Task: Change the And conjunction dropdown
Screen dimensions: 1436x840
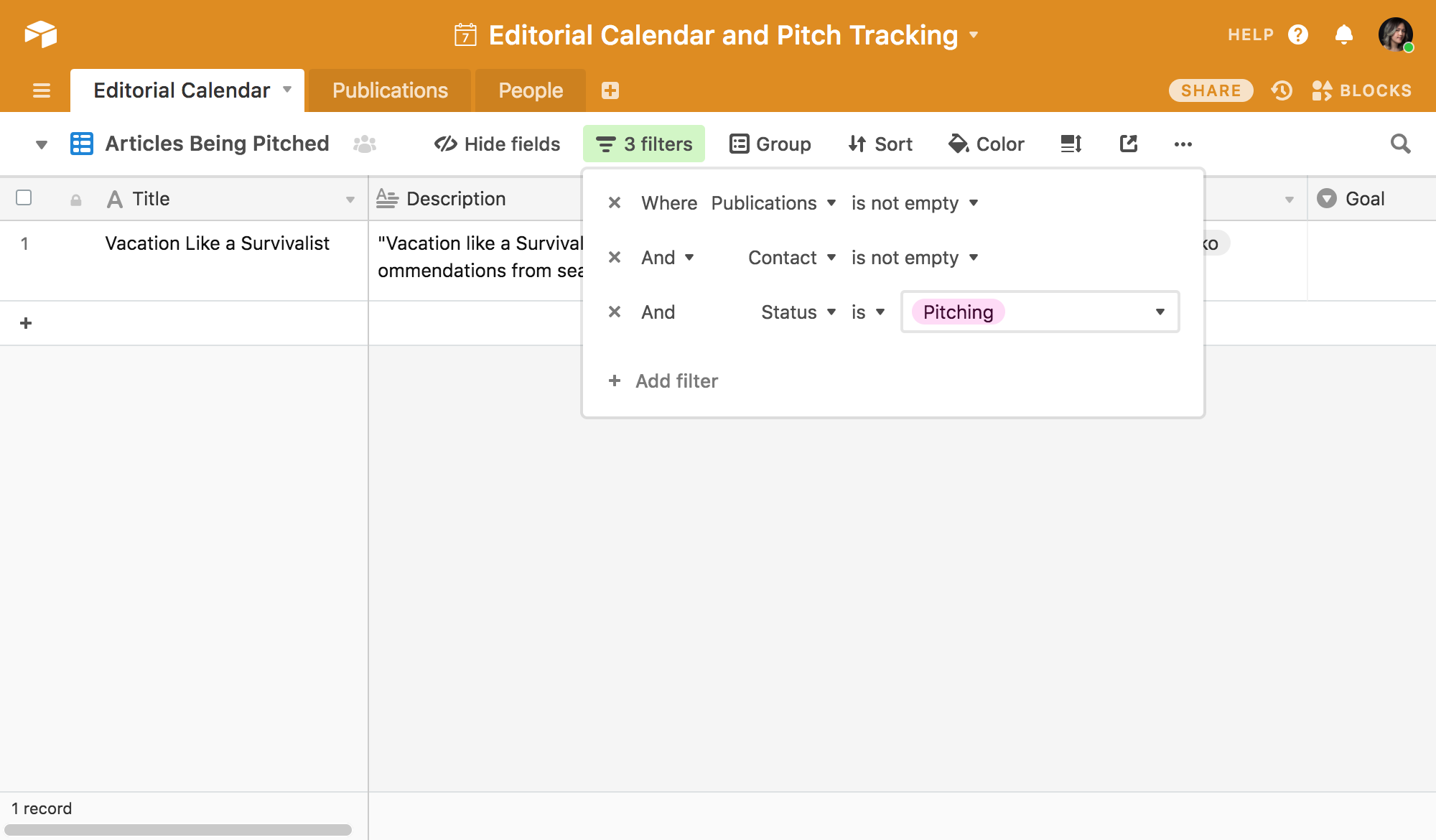Action: [668, 258]
